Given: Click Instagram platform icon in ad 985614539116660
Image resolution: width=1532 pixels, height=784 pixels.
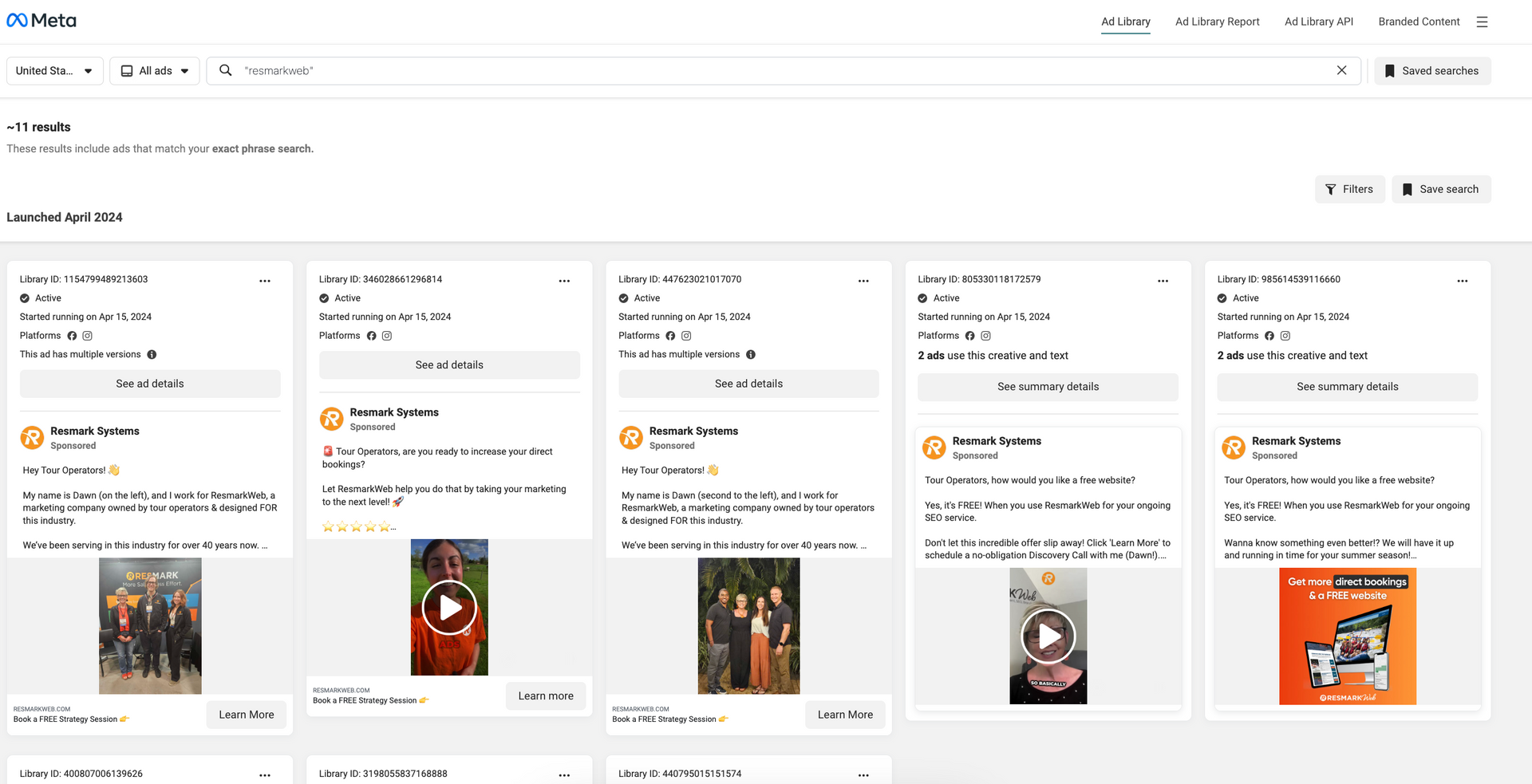Looking at the screenshot, I should (1285, 336).
